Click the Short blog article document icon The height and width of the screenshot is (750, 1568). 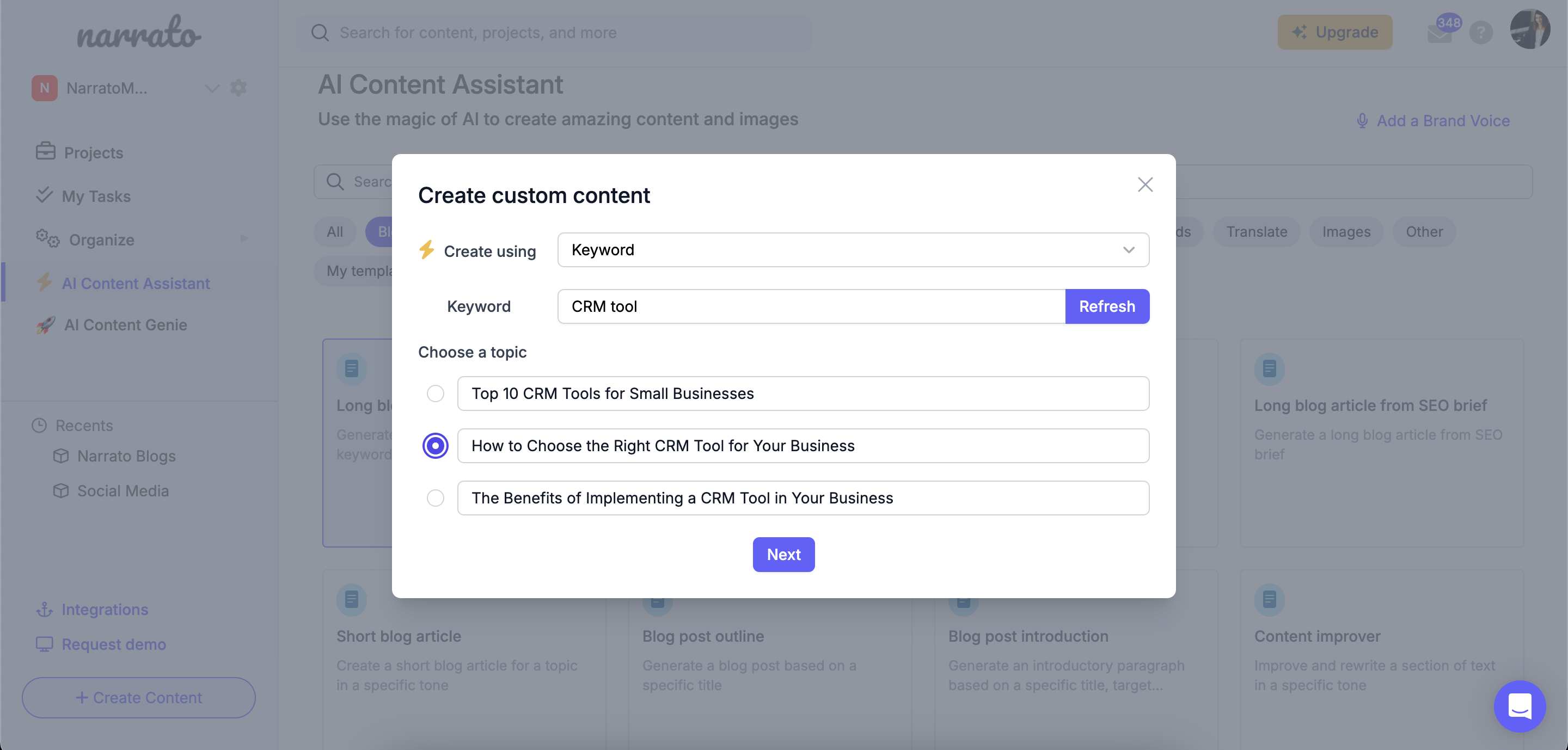pyautogui.click(x=351, y=601)
